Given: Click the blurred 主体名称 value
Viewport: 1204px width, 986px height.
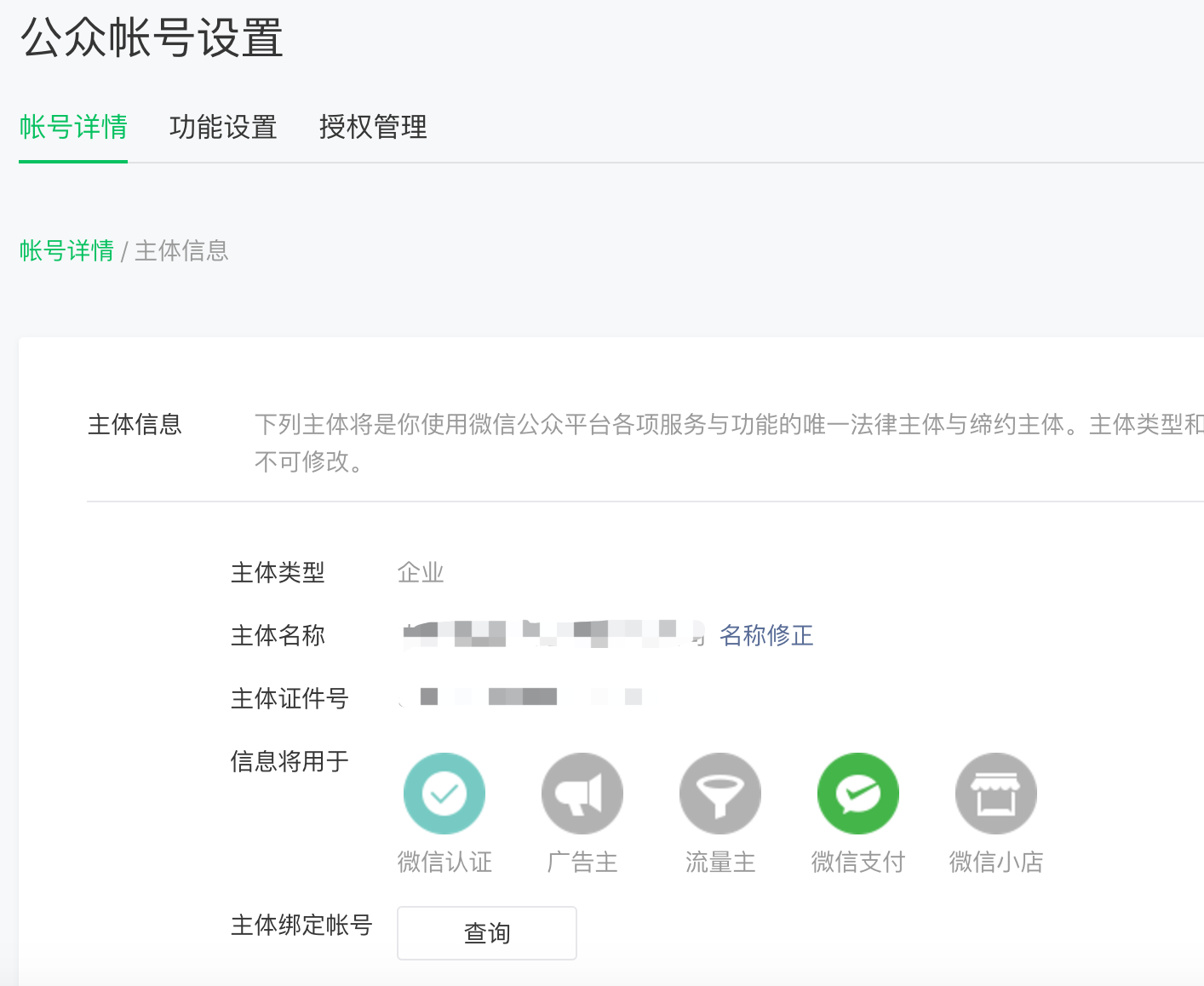Looking at the screenshot, I should coord(553,634).
